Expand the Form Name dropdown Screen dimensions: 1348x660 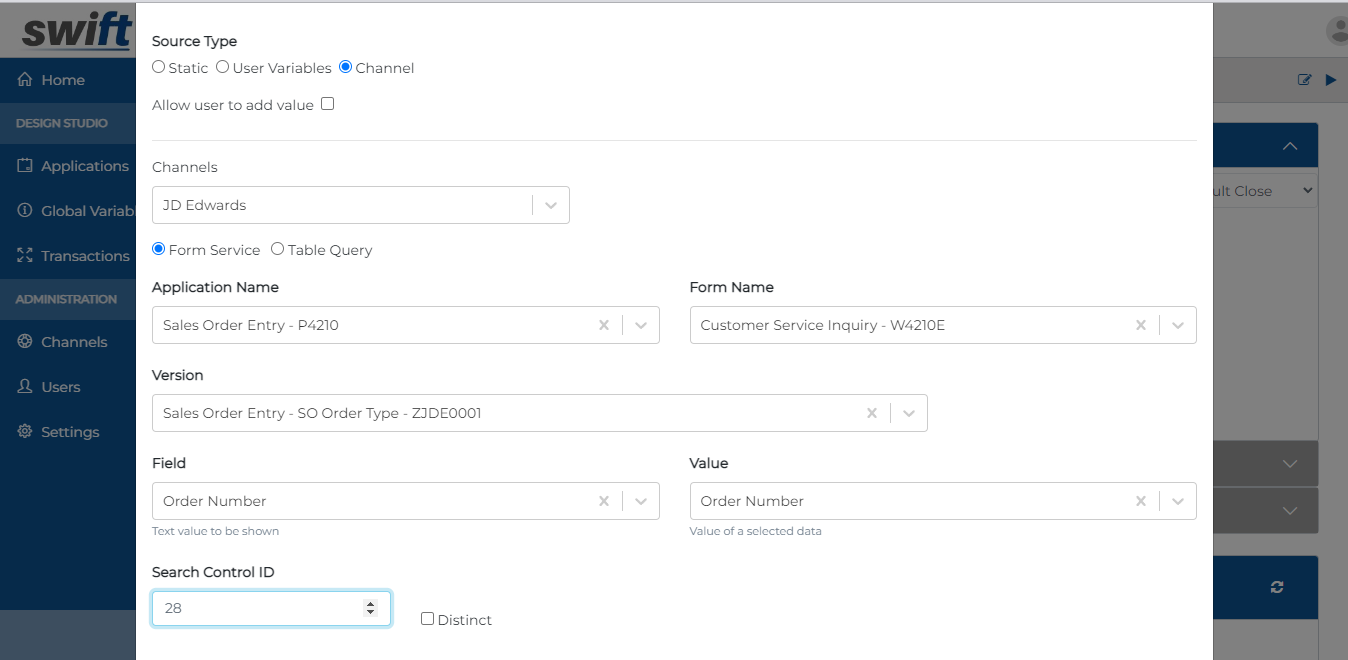pos(1177,324)
